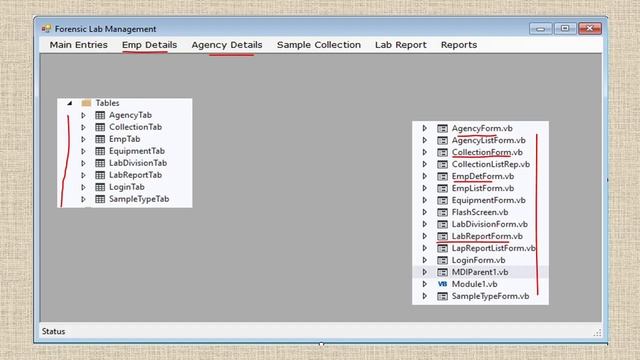Click the AgencyTab table icon
The image size is (640, 360).
coord(100,116)
